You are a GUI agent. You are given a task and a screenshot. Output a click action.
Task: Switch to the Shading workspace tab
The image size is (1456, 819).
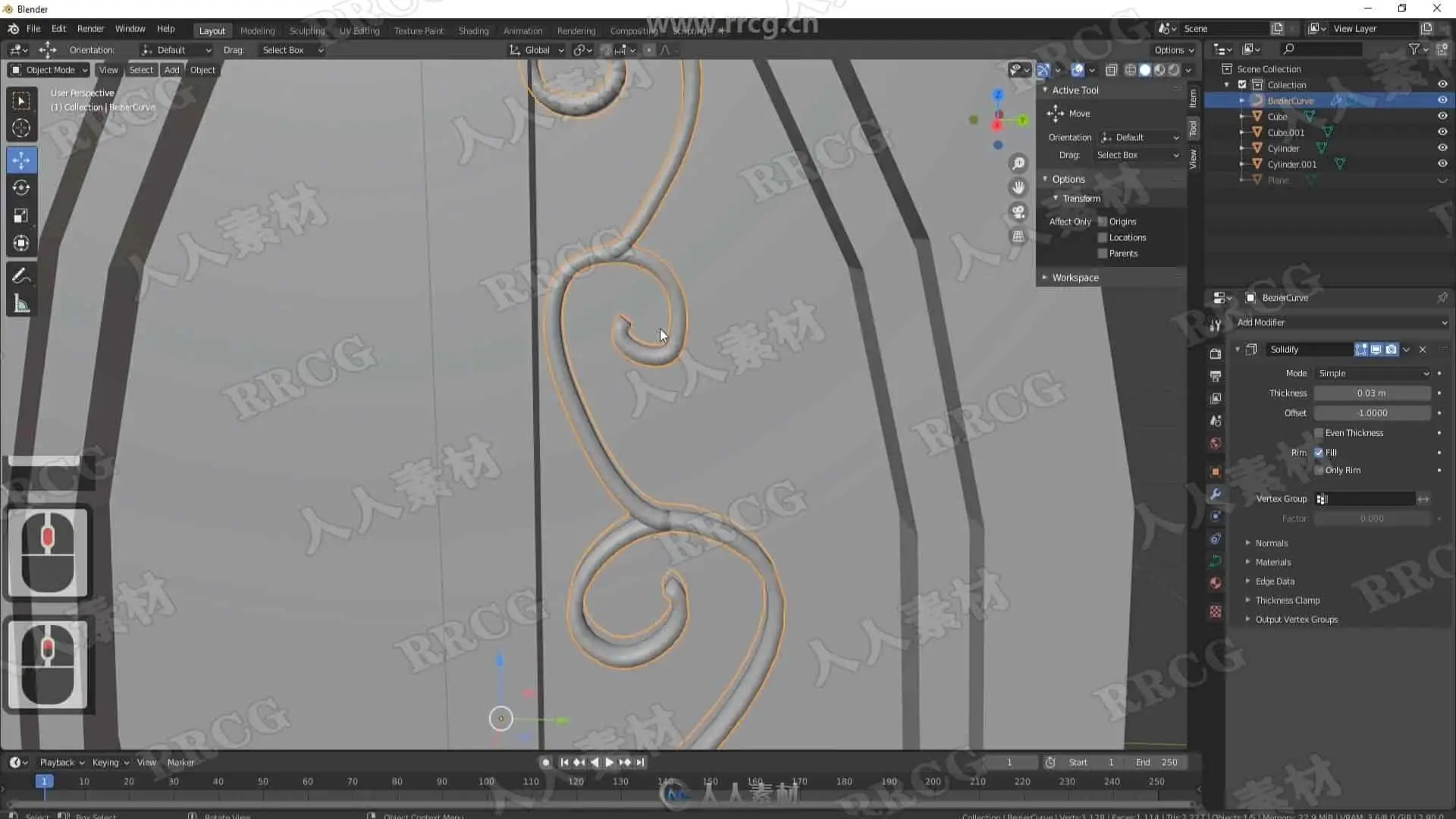tap(473, 31)
